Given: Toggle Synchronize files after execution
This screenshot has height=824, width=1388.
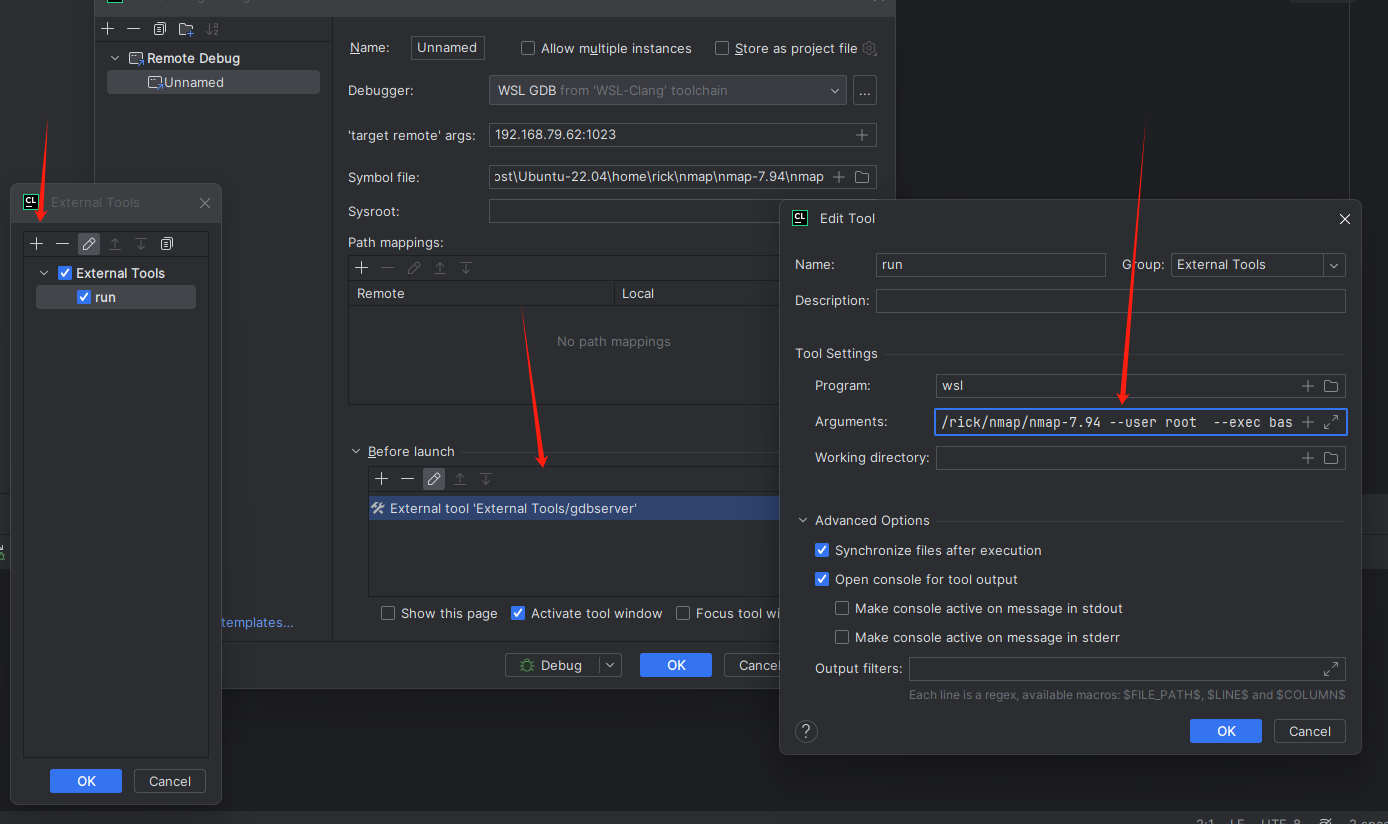Looking at the screenshot, I should 822,550.
